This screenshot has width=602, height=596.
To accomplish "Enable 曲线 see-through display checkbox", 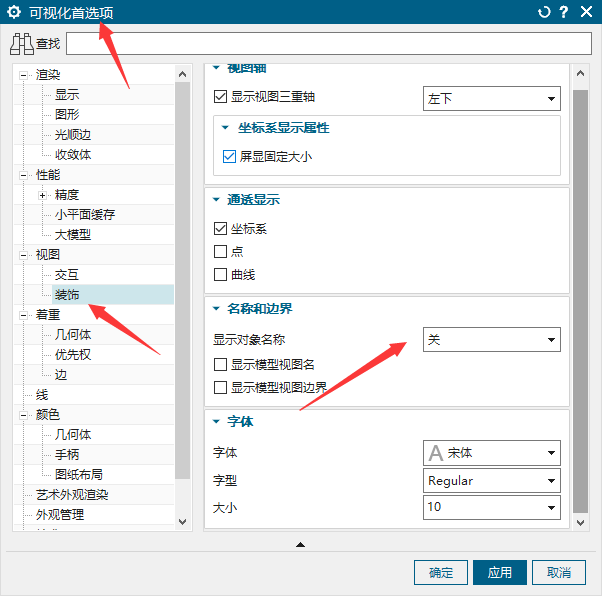I will tap(221, 274).
